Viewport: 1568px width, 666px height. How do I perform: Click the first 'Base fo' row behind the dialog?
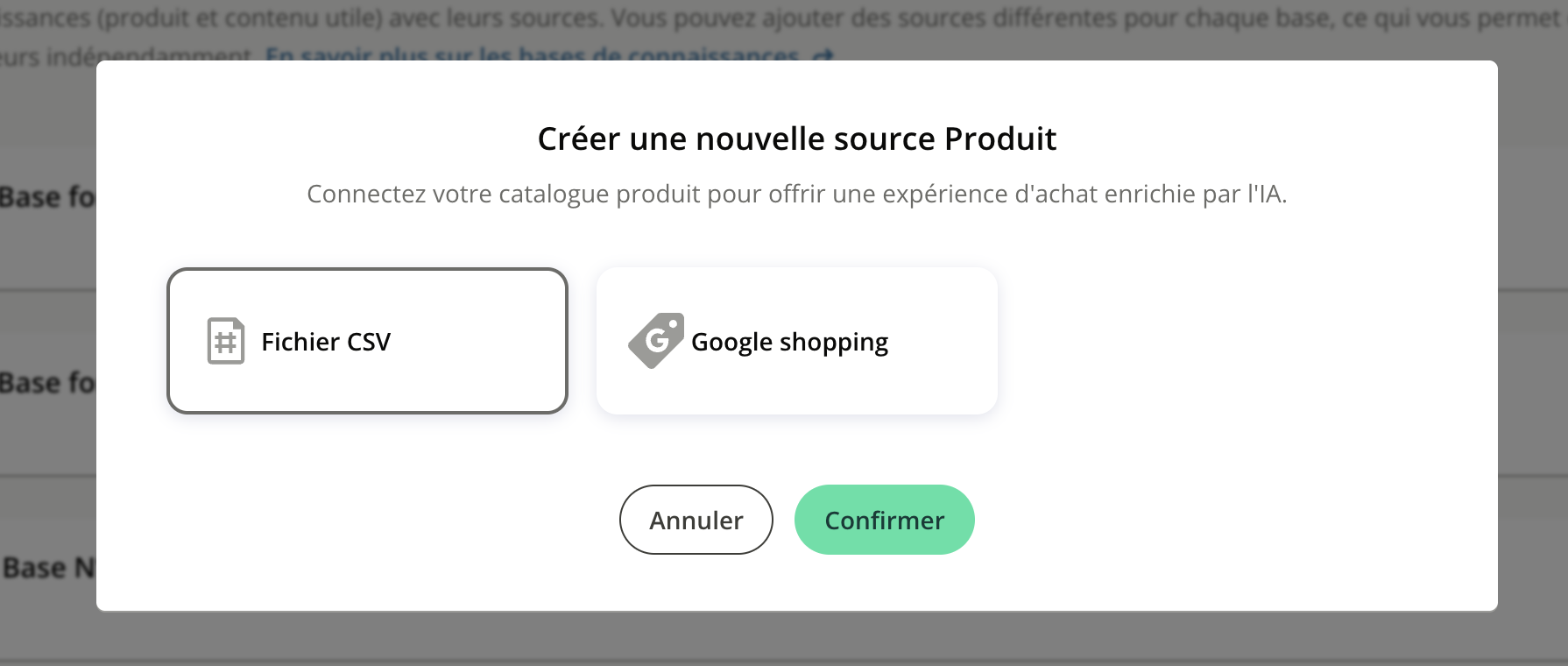46,197
